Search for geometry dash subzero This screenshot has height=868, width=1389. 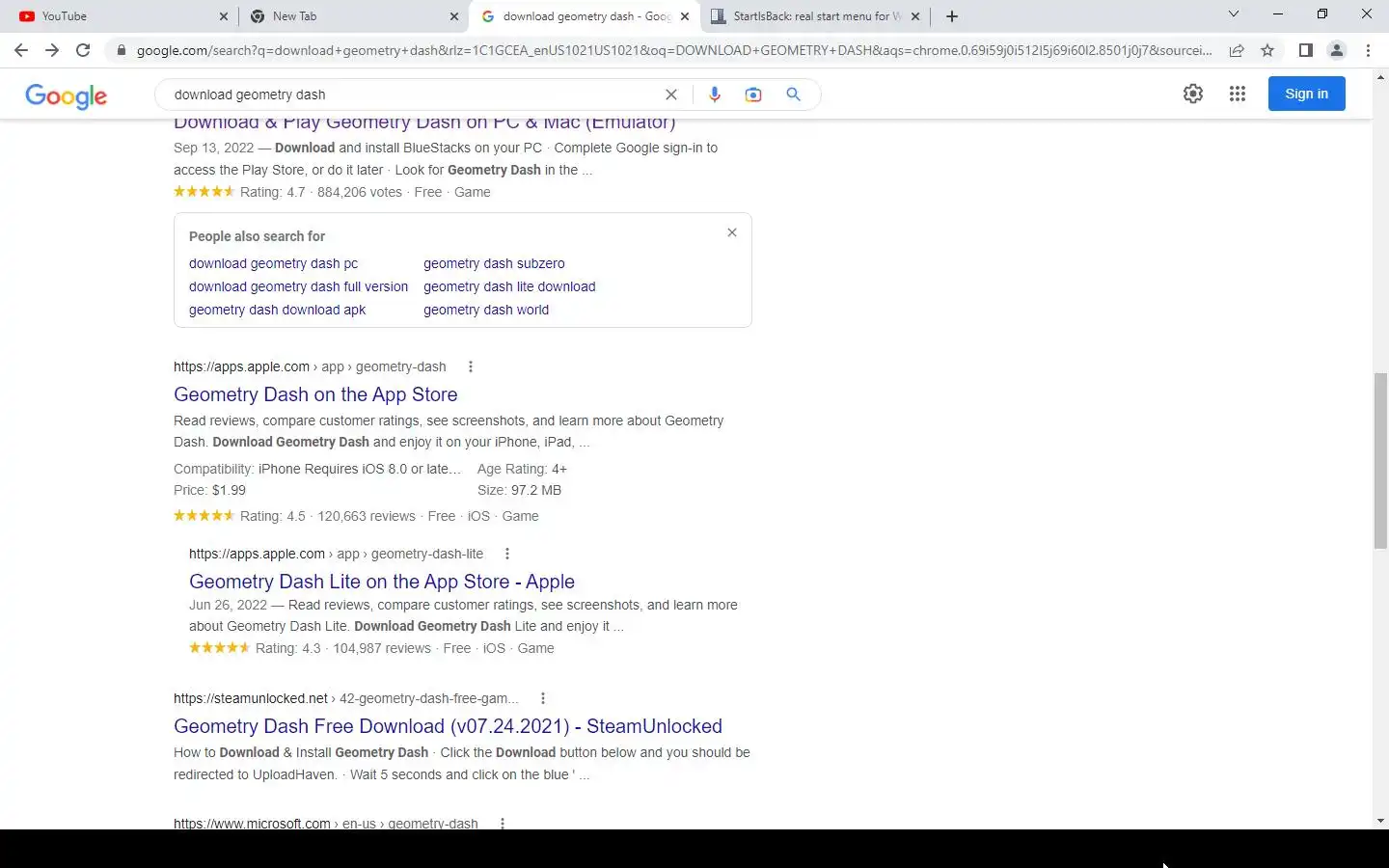[494, 263]
